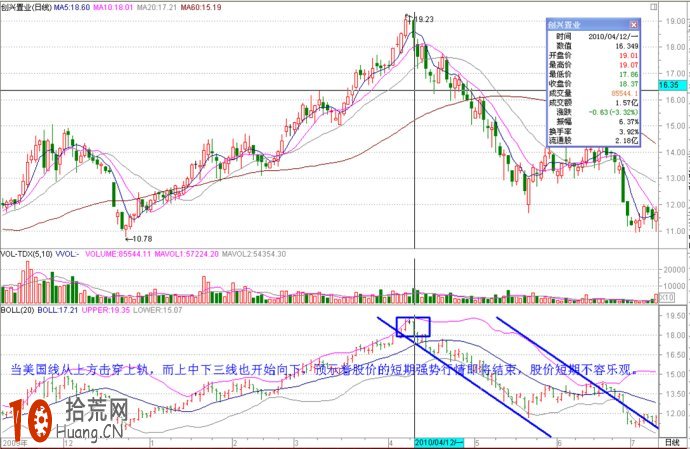The width and height of the screenshot is (690, 449).
Task: Select the MA5:18.60 indicator label
Action: (72, 7)
